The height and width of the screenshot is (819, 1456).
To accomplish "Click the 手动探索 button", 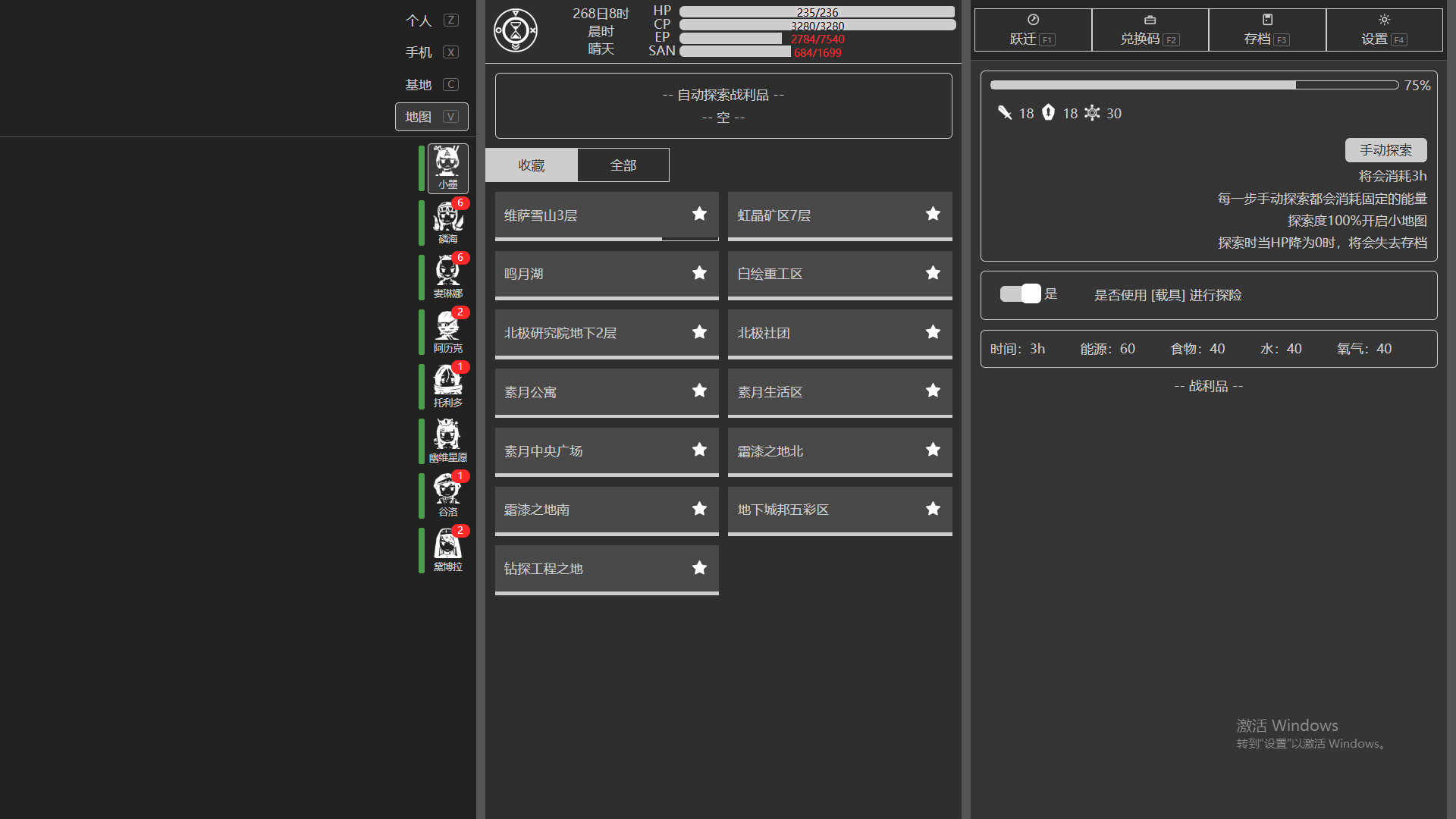I will (x=1385, y=150).
